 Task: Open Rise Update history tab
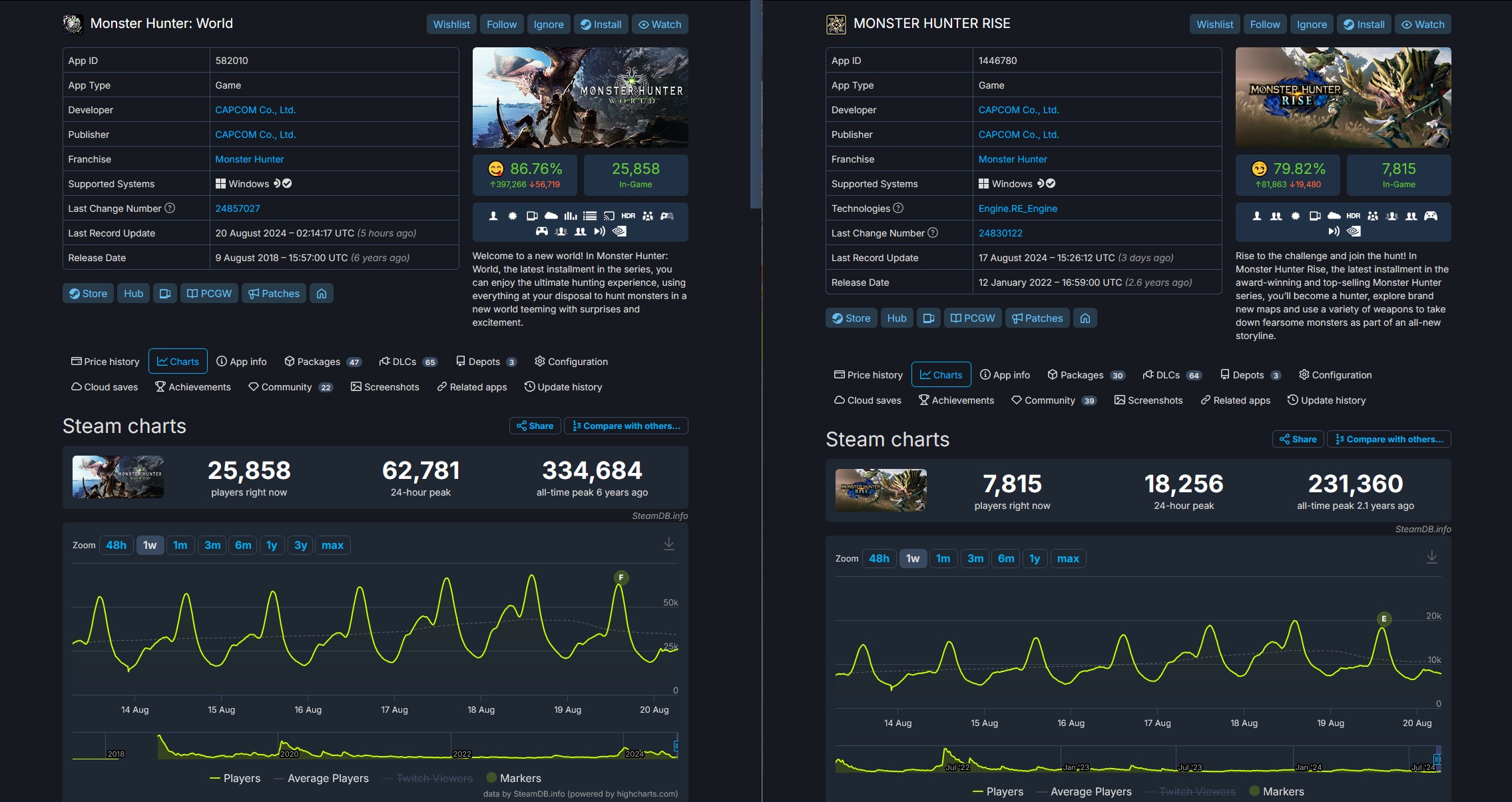click(1326, 400)
